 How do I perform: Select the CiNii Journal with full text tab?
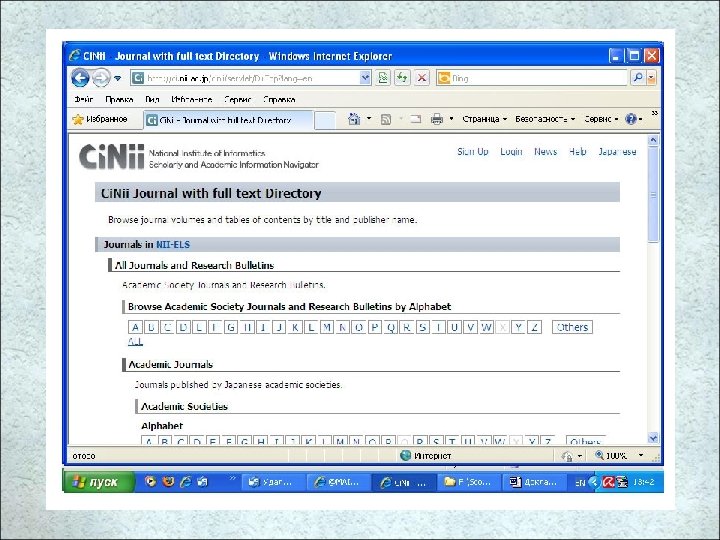point(228,120)
